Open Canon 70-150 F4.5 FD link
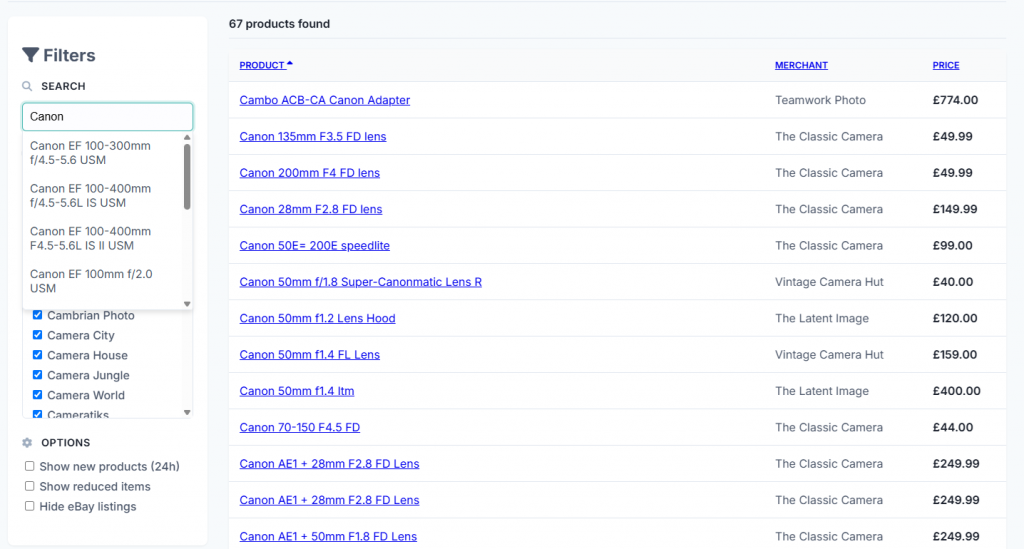 pos(300,428)
